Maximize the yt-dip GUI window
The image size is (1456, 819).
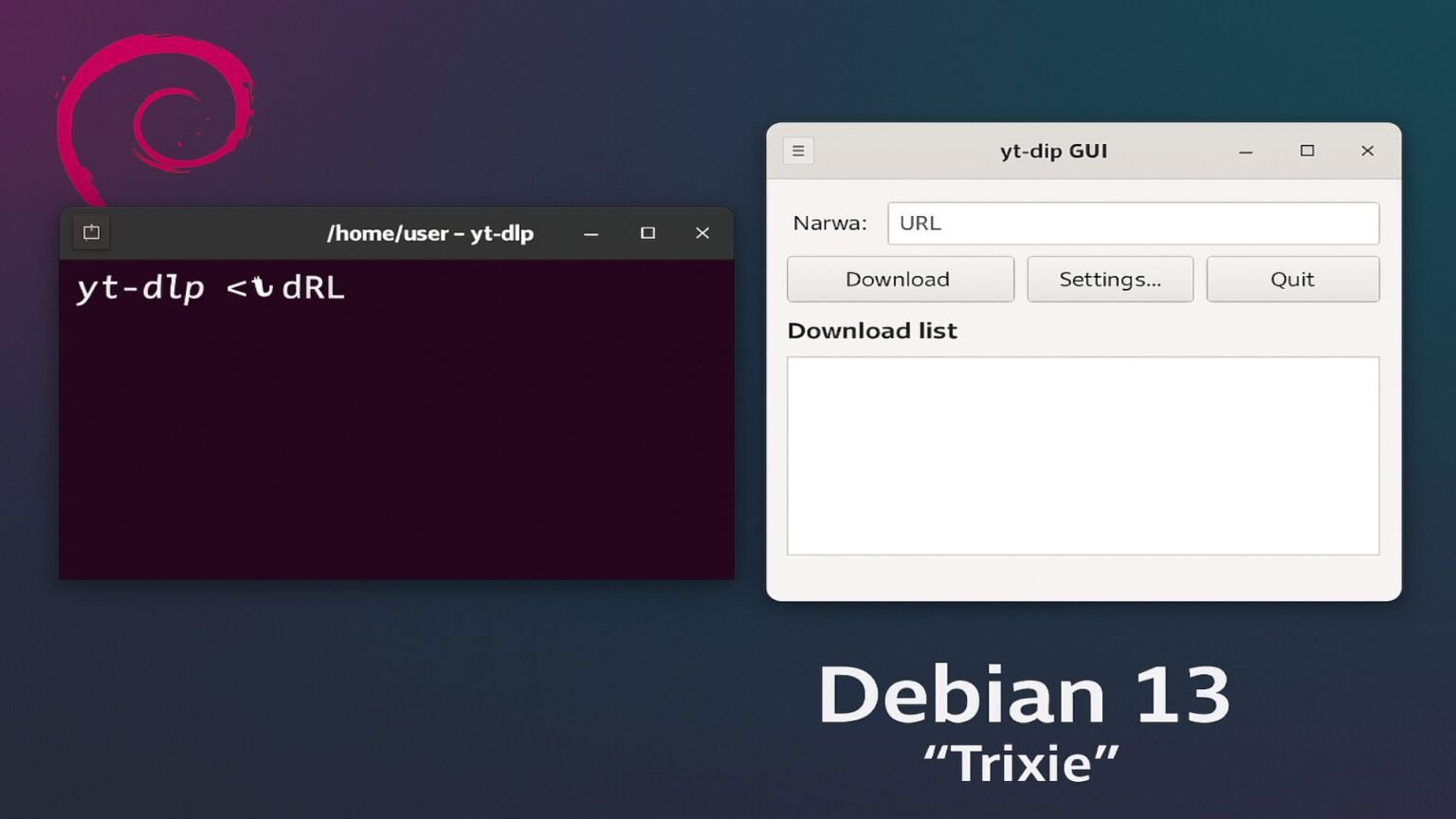pyautogui.click(x=1307, y=151)
